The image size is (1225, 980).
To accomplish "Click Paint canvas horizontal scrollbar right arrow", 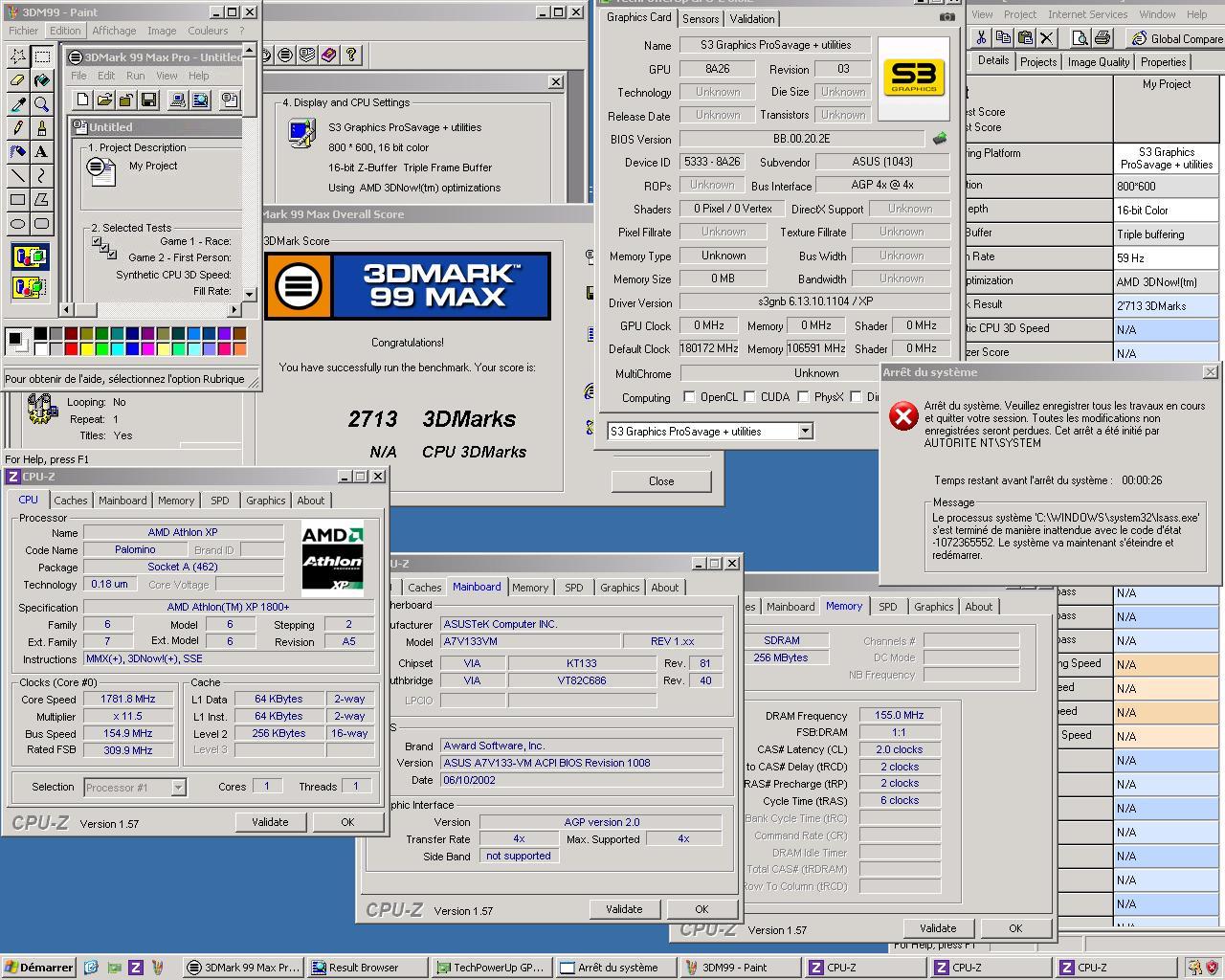I will (x=234, y=309).
